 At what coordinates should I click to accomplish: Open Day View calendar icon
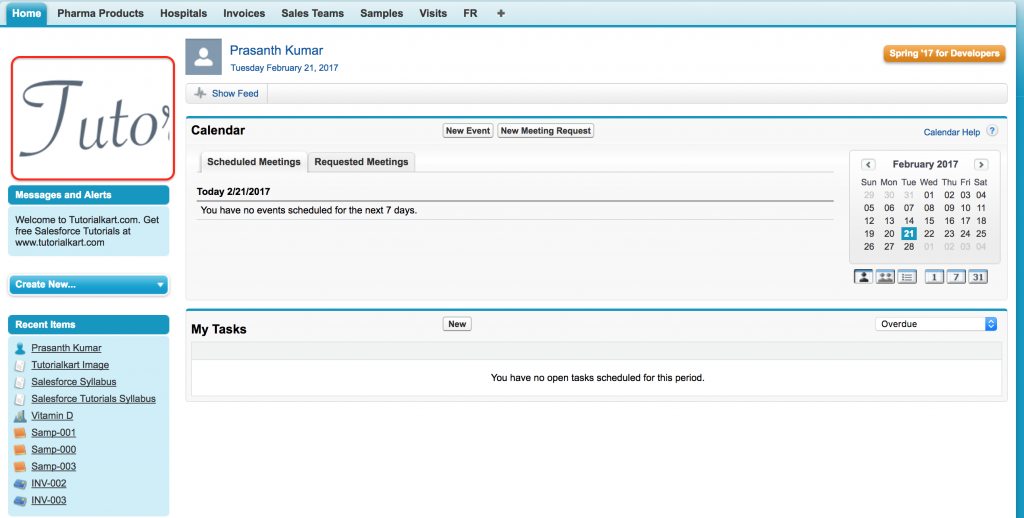(935, 277)
